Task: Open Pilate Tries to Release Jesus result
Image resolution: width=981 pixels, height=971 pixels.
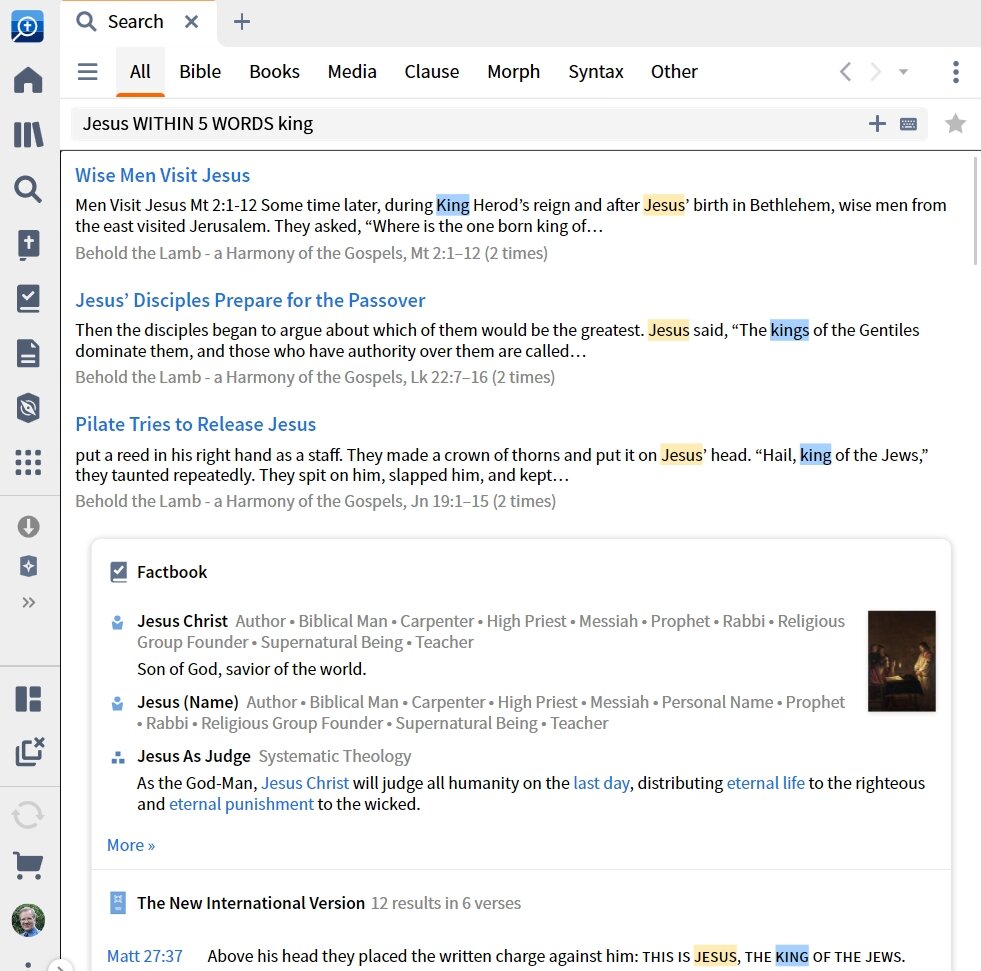Action: pyautogui.click(x=196, y=424)
